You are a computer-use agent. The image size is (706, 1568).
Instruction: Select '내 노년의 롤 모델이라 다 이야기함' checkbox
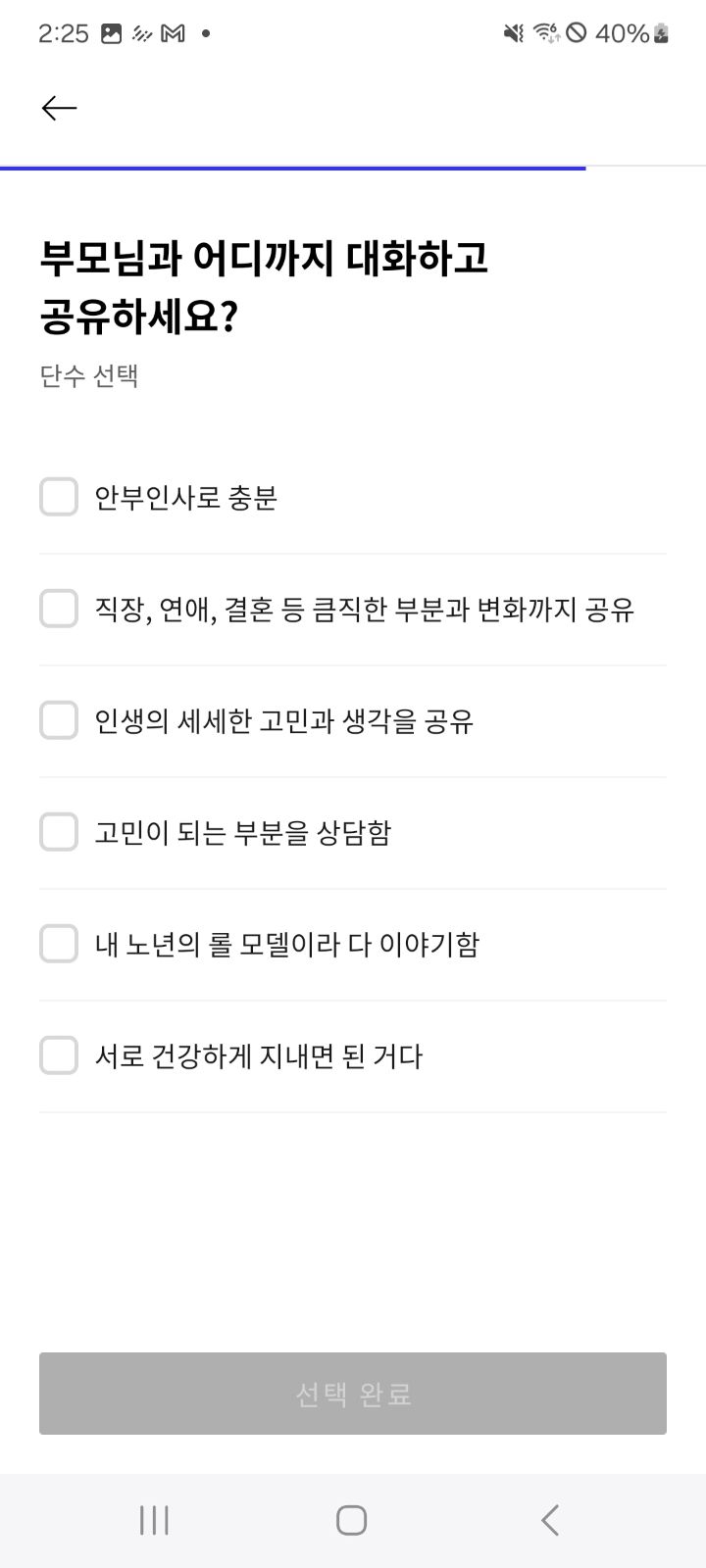59,944
